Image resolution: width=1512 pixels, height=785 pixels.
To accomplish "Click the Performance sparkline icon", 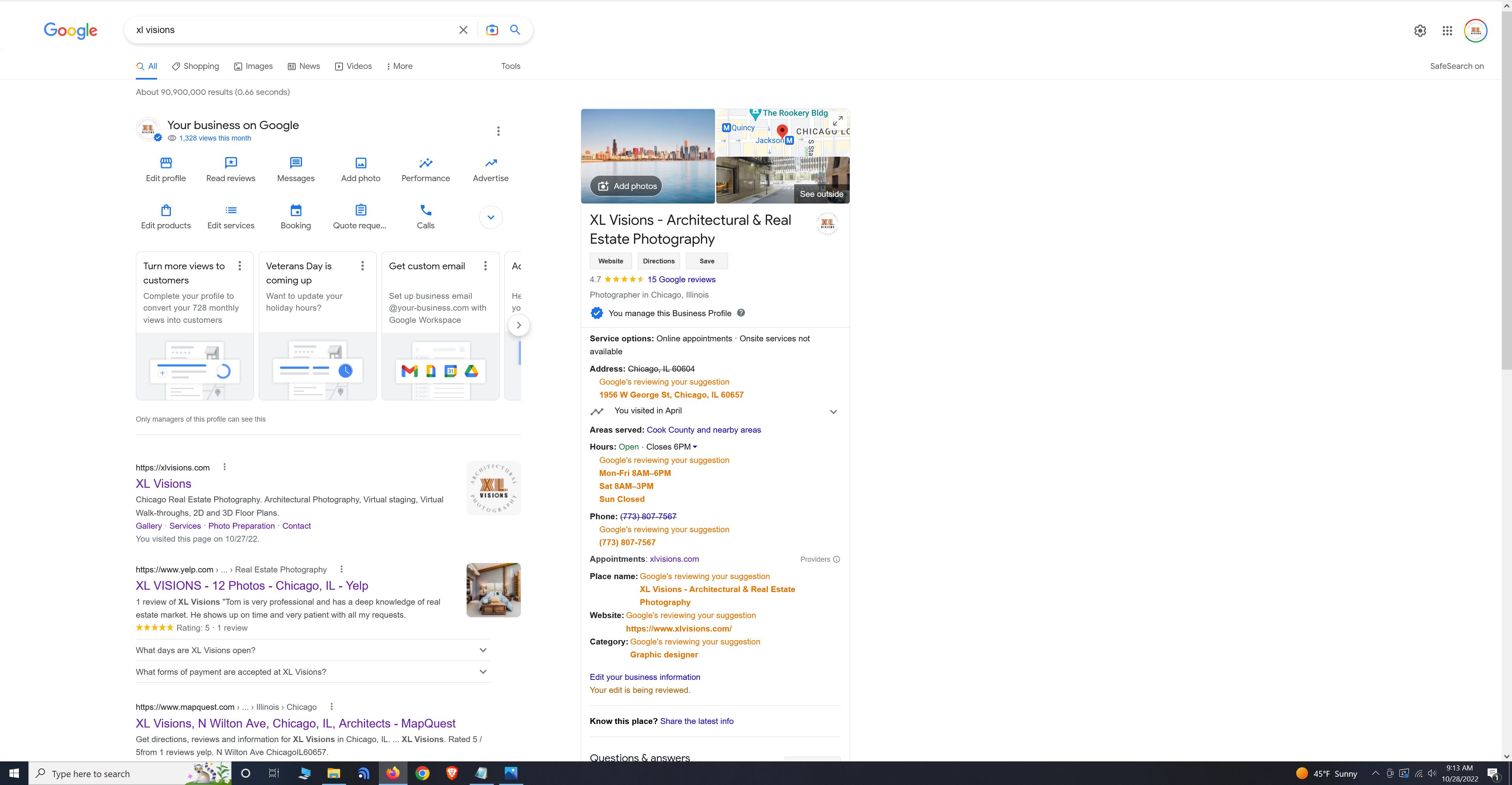I will (426, 163).
